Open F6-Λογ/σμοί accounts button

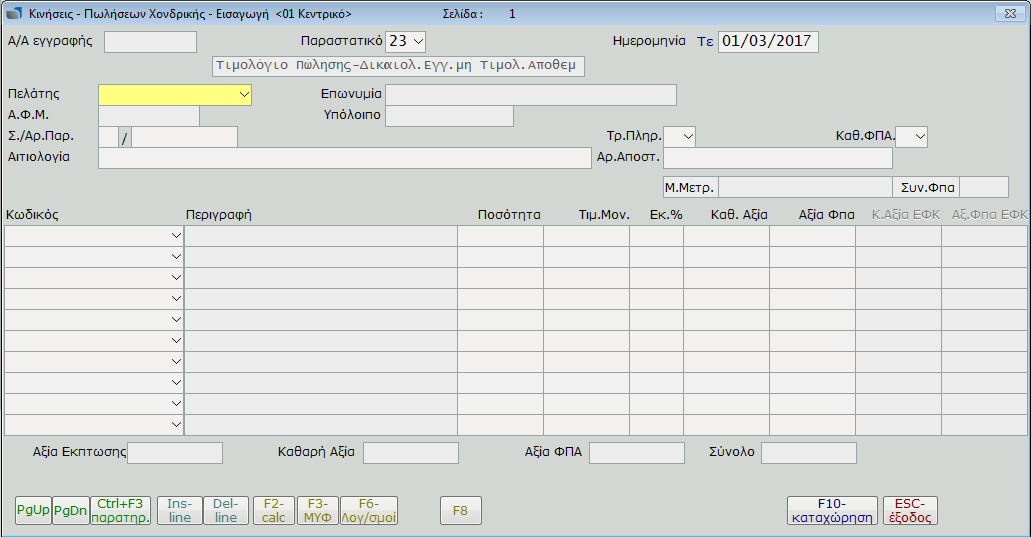pos(368,510)
